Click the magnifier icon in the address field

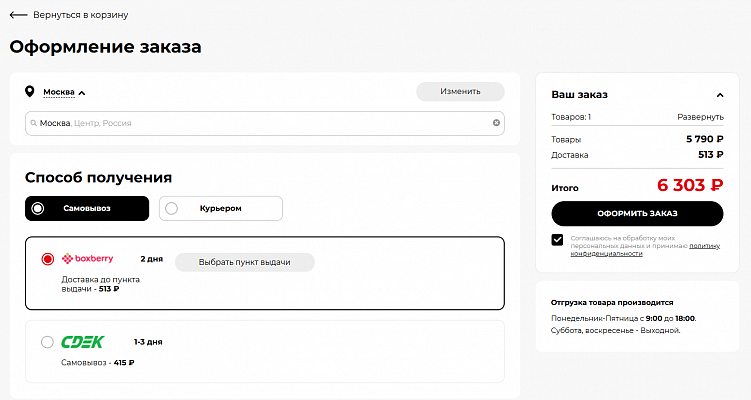34,123
